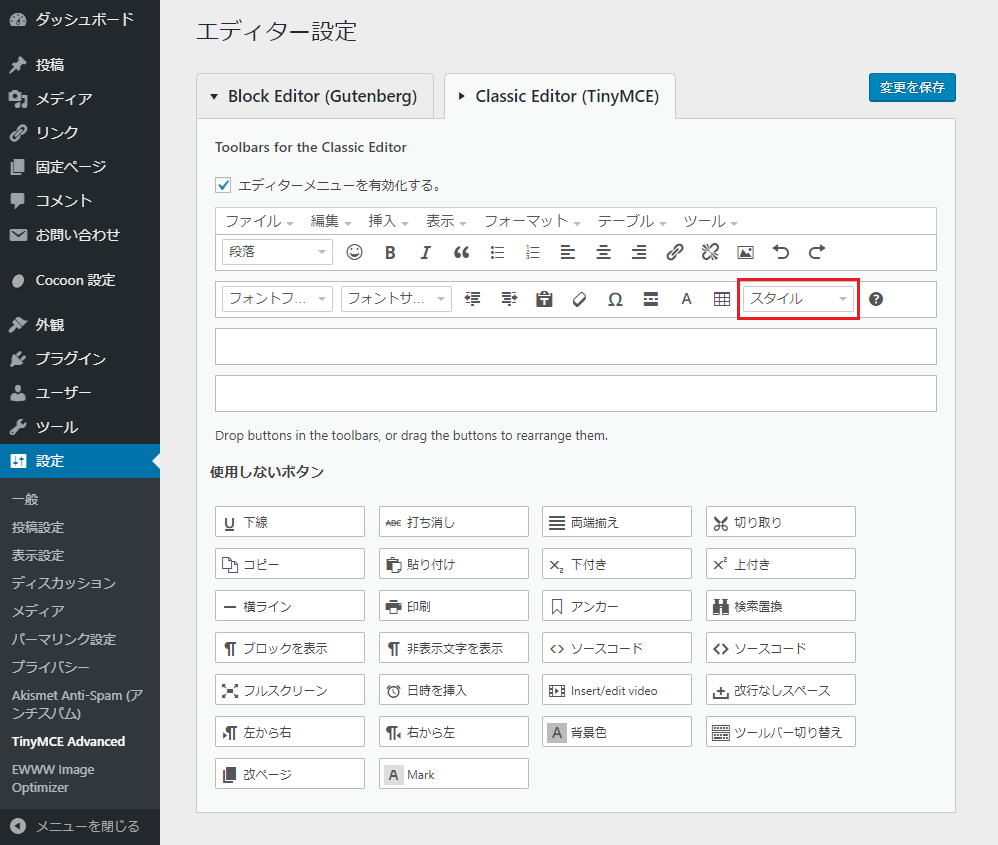
Task: Select the 両端揃え justify unused button
Action: click(617, 522)
